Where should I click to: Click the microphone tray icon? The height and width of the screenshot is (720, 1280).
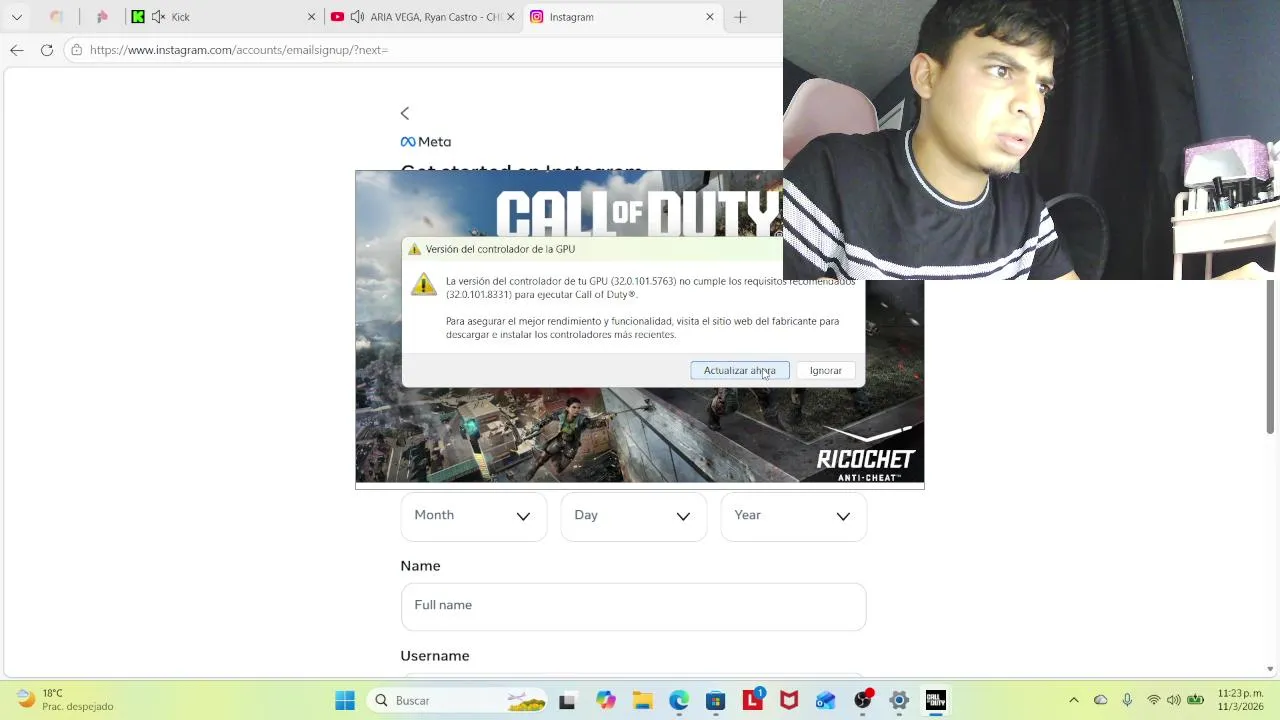coord(1127,701)
